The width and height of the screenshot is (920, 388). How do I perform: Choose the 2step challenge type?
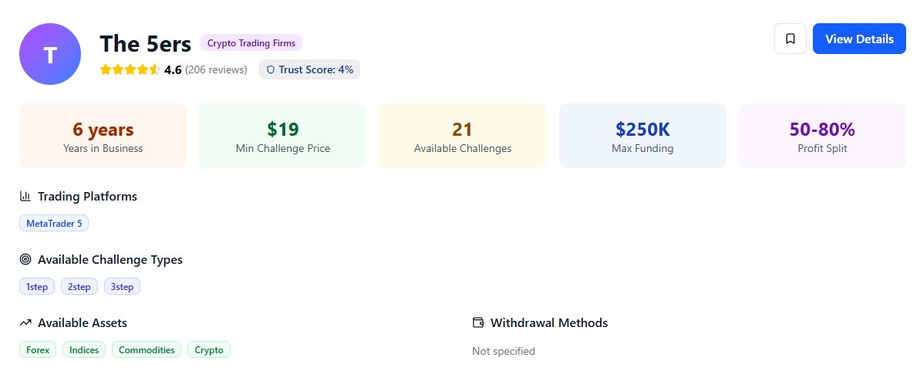(x=79, y=286)
